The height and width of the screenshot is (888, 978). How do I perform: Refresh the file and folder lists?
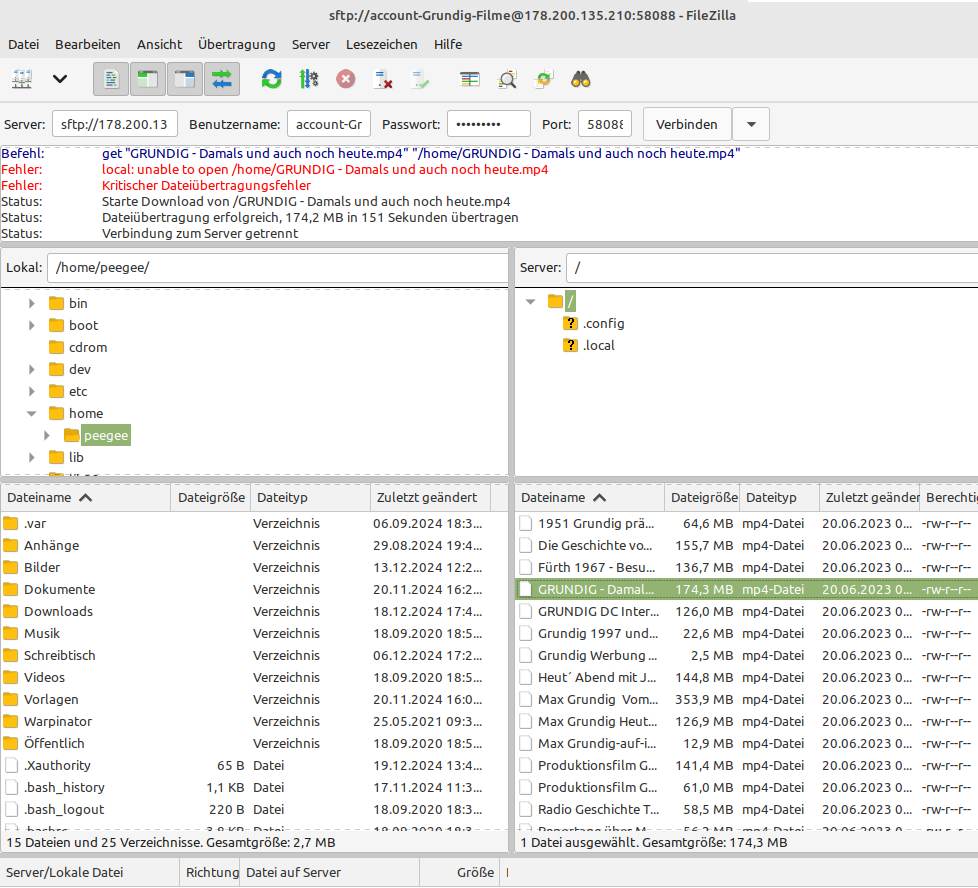tap(271, 79)
